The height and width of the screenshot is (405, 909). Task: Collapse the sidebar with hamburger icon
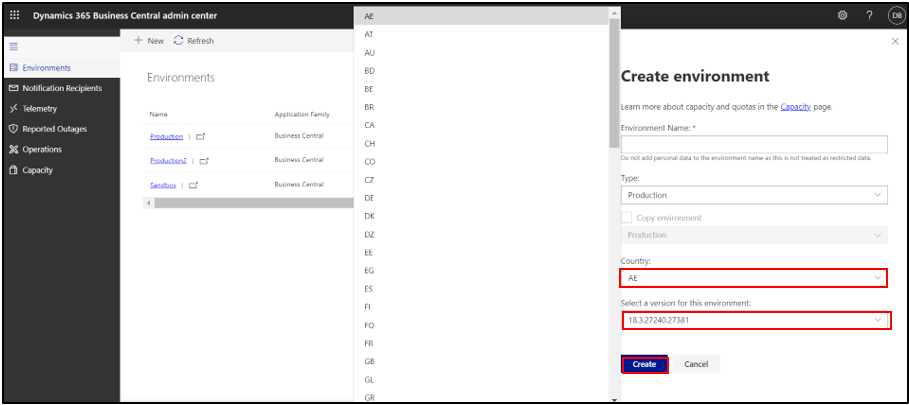tap(14, 46)
